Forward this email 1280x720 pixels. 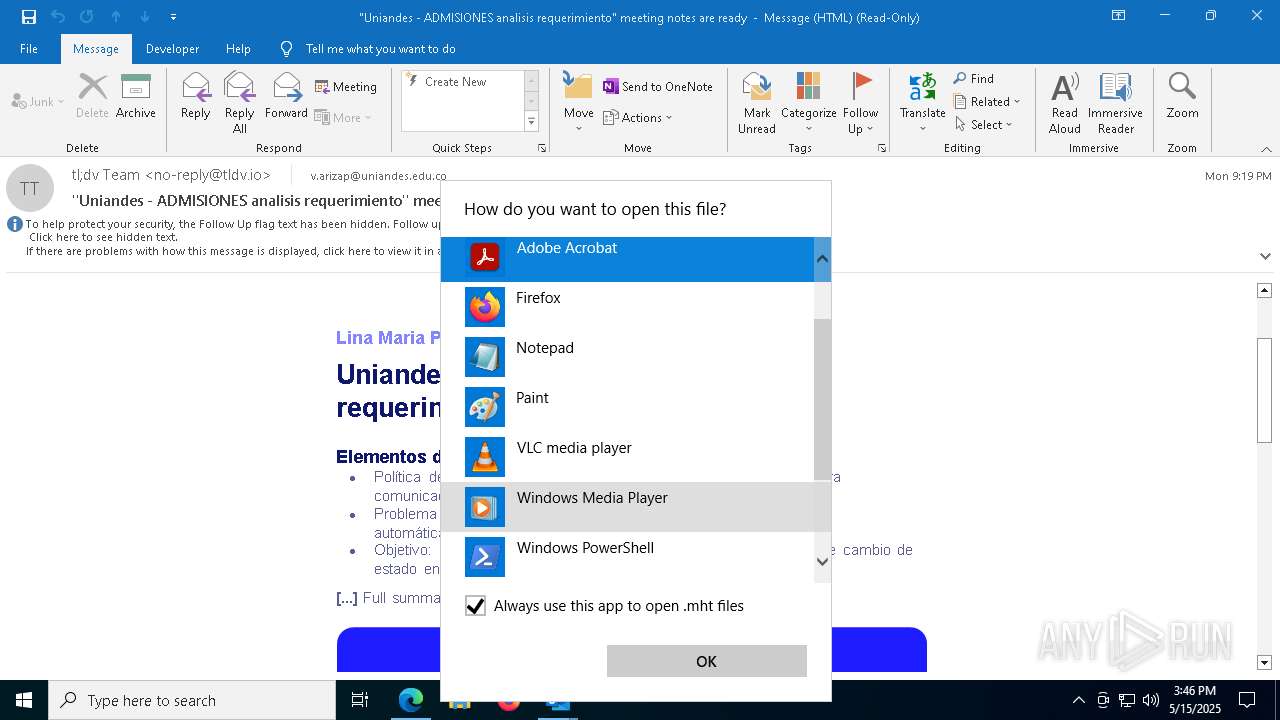(287, 96)
